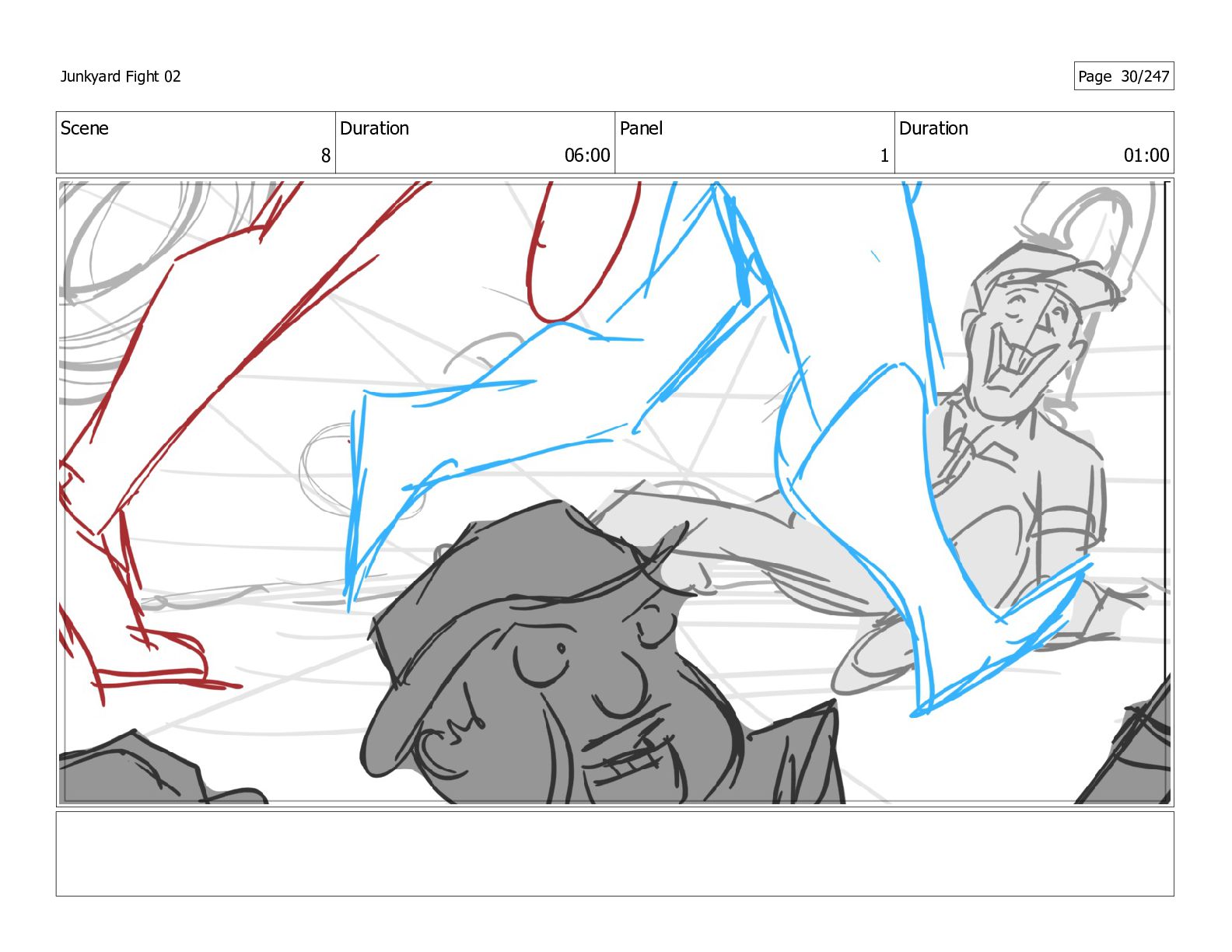Click the storyboard panel sketch thumbnail

point(614,492)
